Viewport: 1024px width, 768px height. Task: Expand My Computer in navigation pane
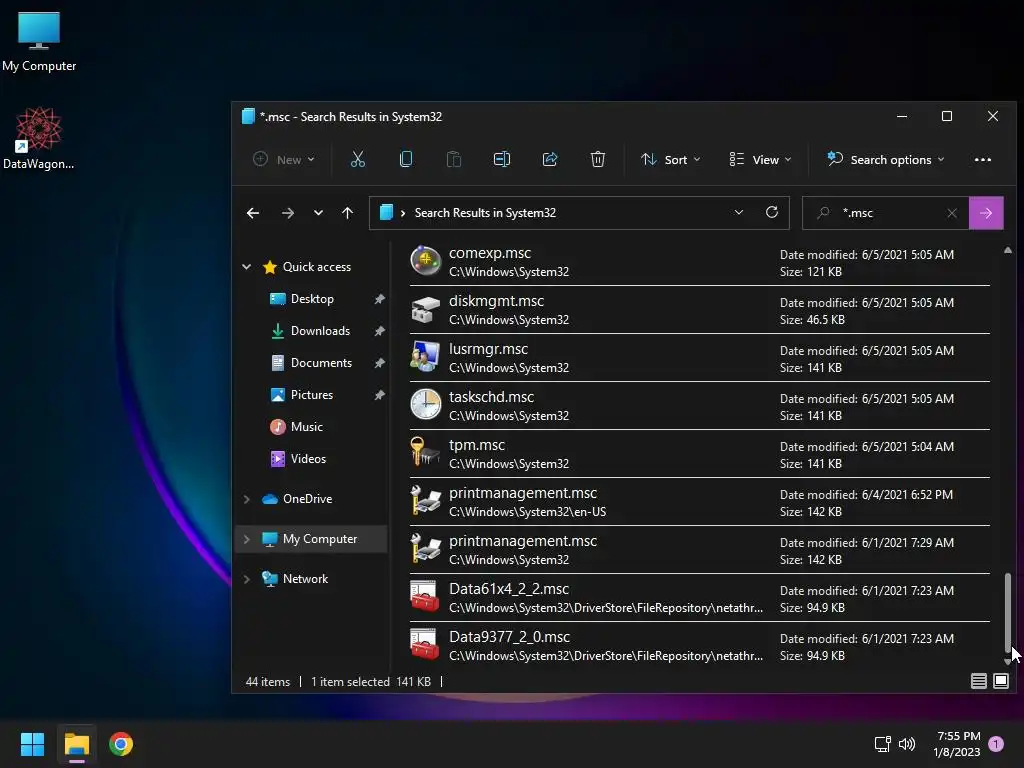click(x=247, y=539)
